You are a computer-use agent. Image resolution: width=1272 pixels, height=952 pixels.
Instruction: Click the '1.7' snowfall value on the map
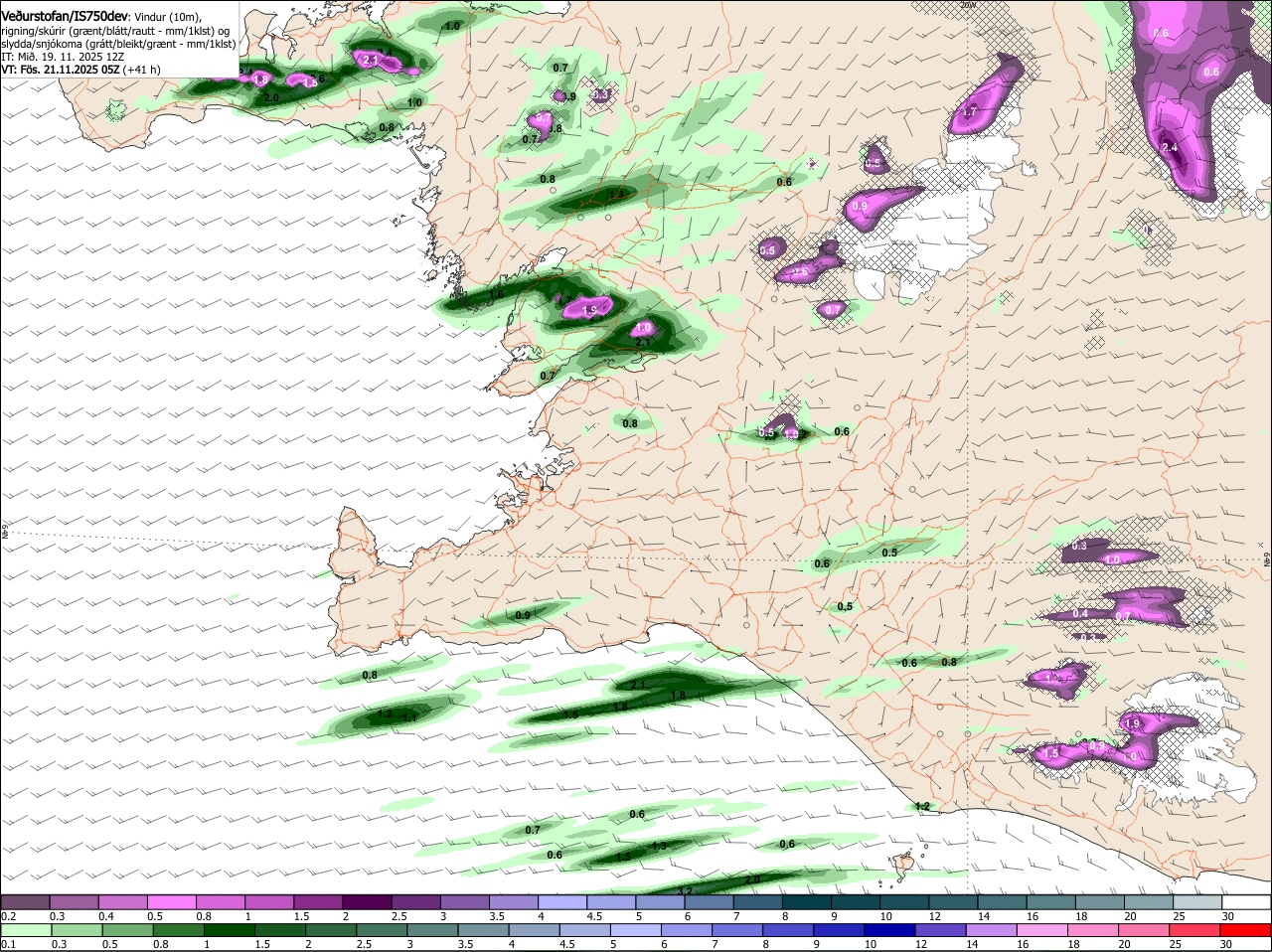[x=970, y=112]
